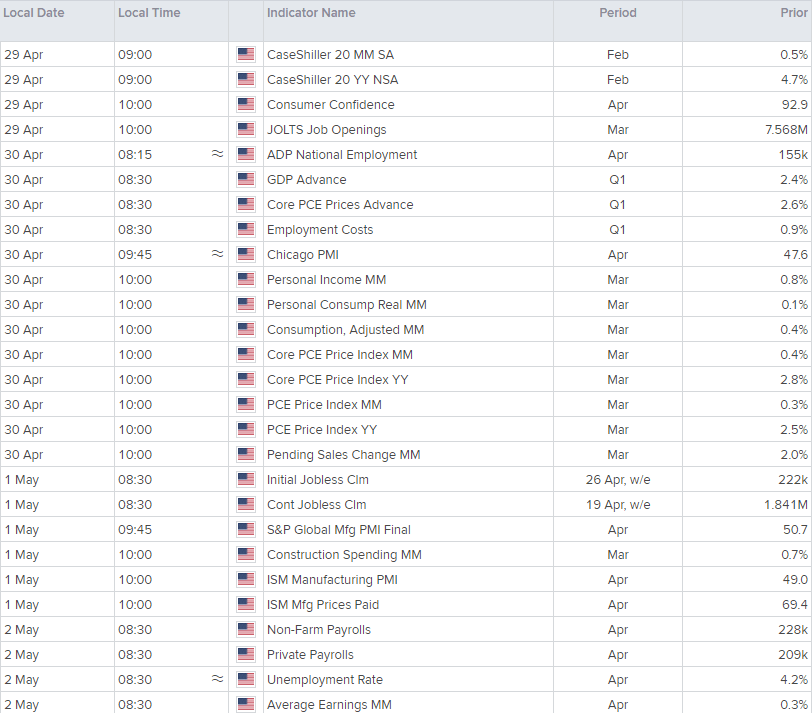Viewport: 812px width, 713px height.
Task: Click the PCE Price Index YY indicator name
Action: tap(322, 430)
